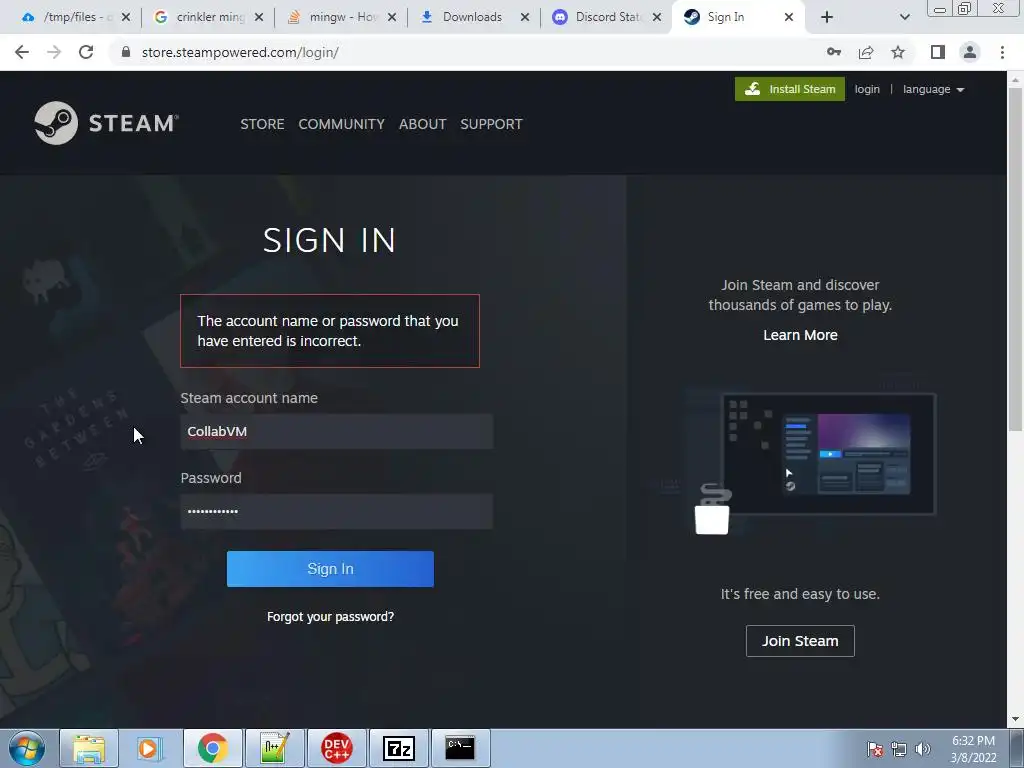Focus the Password field
1024x768 pixels.
(336, 511)
